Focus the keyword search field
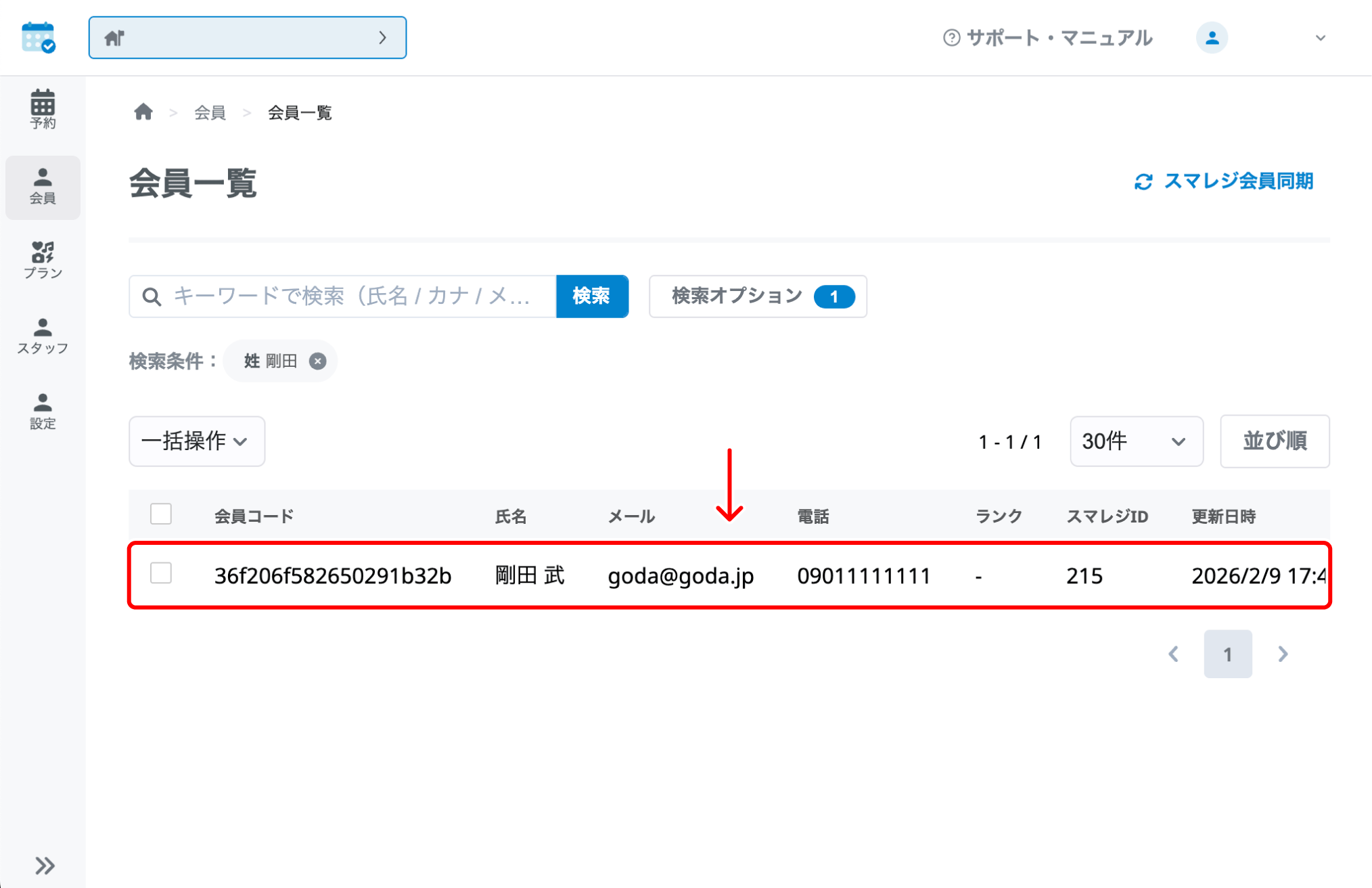 tap(342, 296)
